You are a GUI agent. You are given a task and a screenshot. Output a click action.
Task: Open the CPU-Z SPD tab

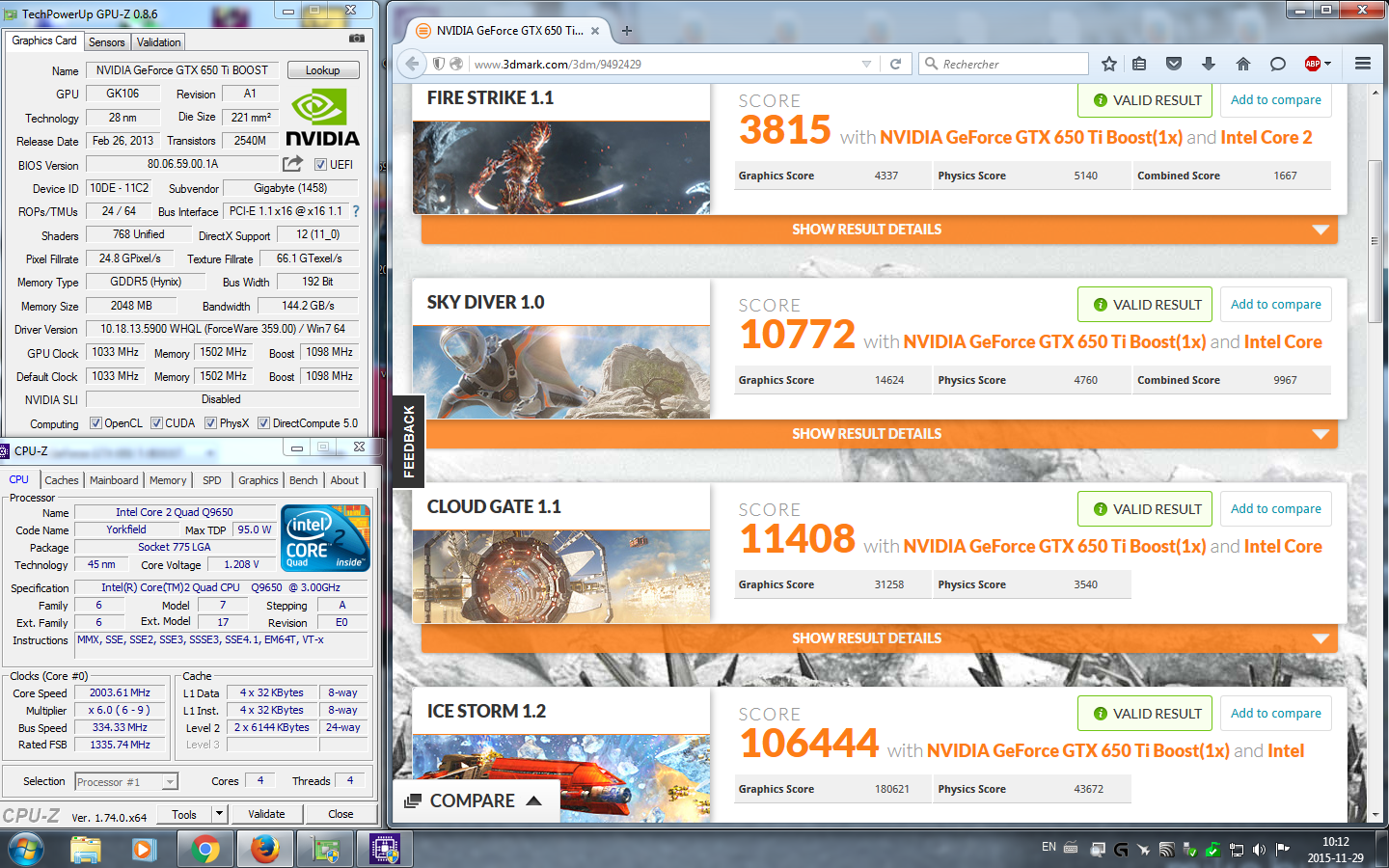212,480
